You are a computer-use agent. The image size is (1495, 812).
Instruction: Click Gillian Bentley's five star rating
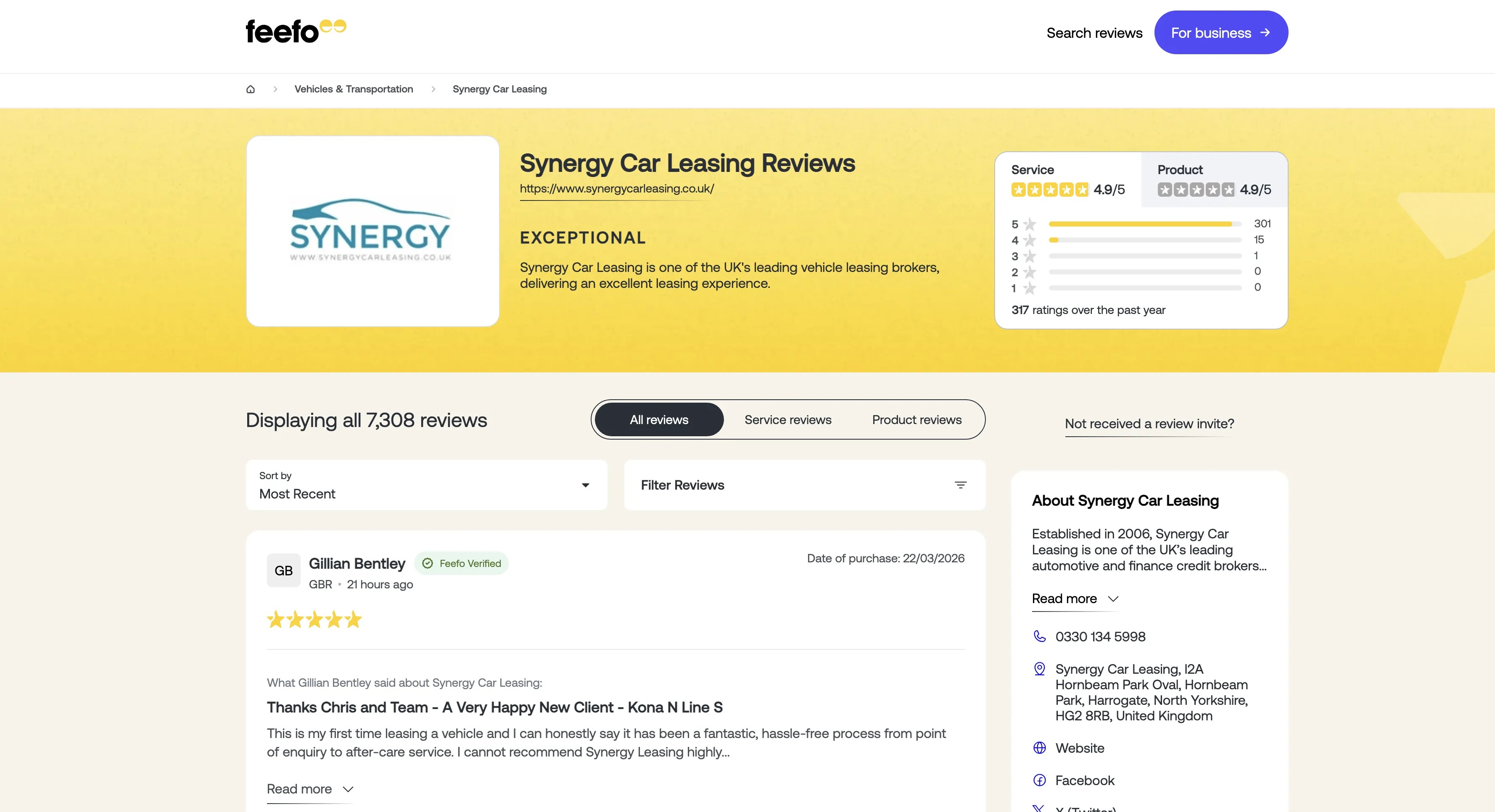coord(314,620)
